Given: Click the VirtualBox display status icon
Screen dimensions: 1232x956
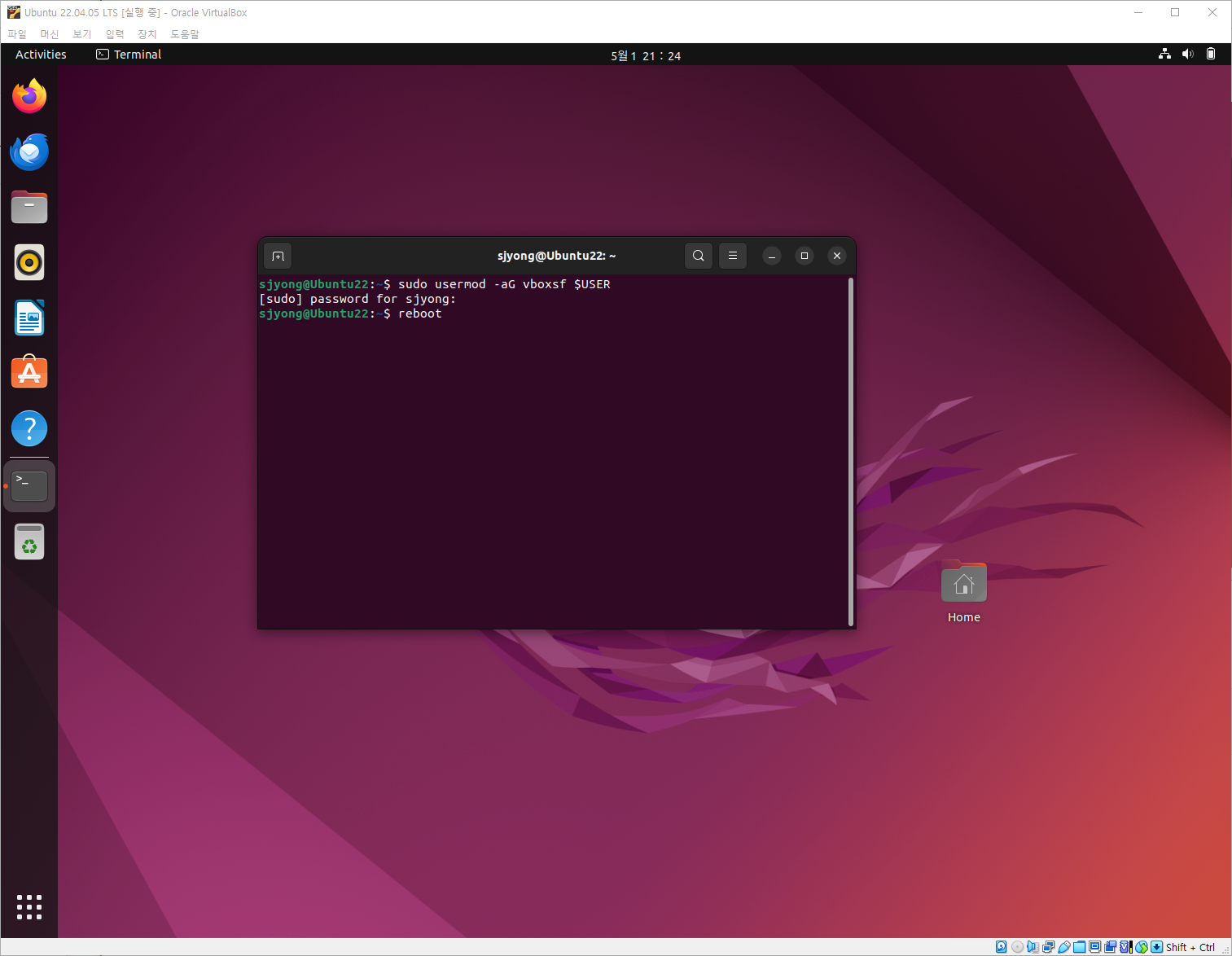Looking at the screenshot, I should (1094, 947).
